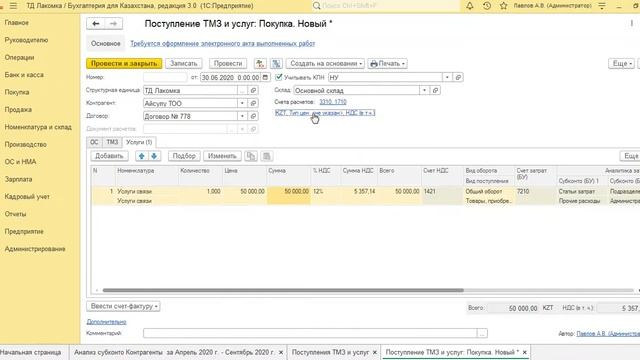This screenshot has height=360, width=640.
Task: Expand Контрагент dropdown arrow
Action: pyautogui.click(x=242, y=103)
